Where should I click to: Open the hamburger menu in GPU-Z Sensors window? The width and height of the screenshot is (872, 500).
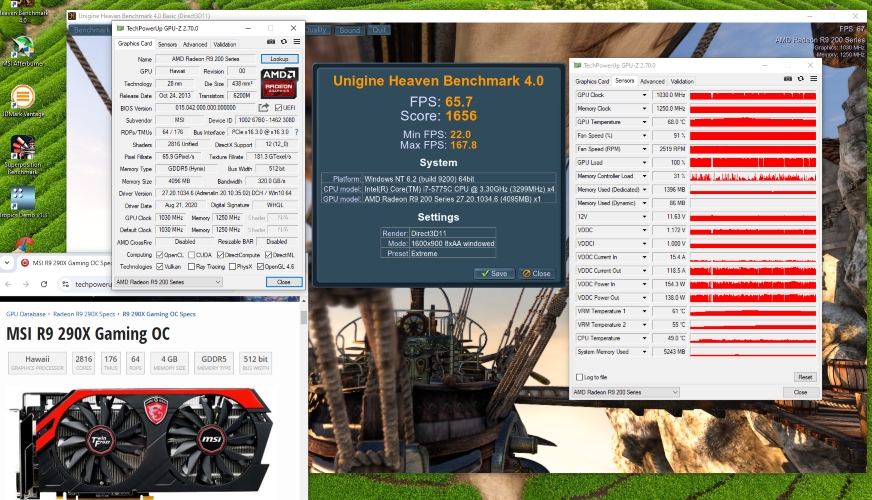coord(813,79)
